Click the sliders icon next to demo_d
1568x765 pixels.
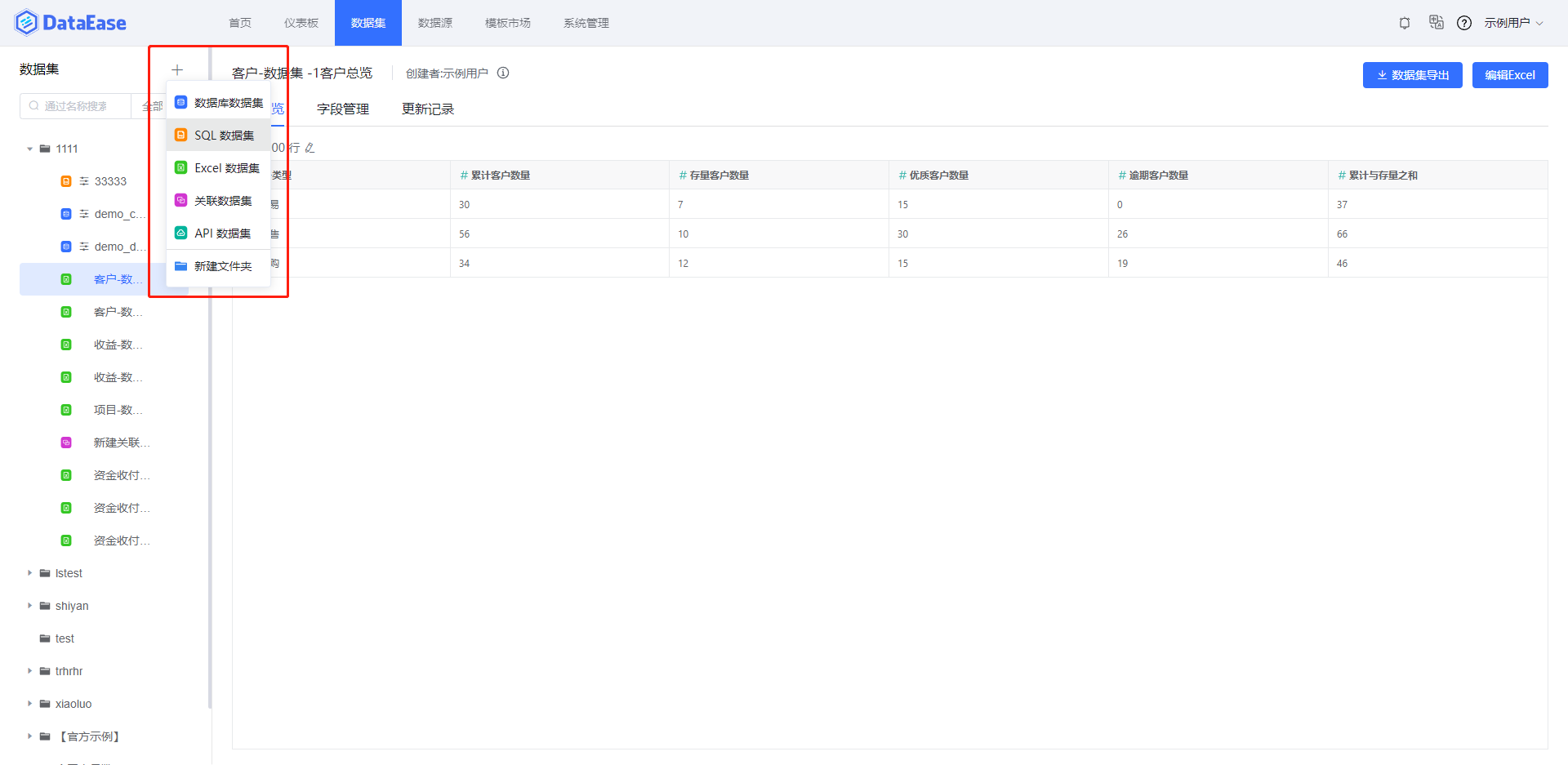coord(84,247)
